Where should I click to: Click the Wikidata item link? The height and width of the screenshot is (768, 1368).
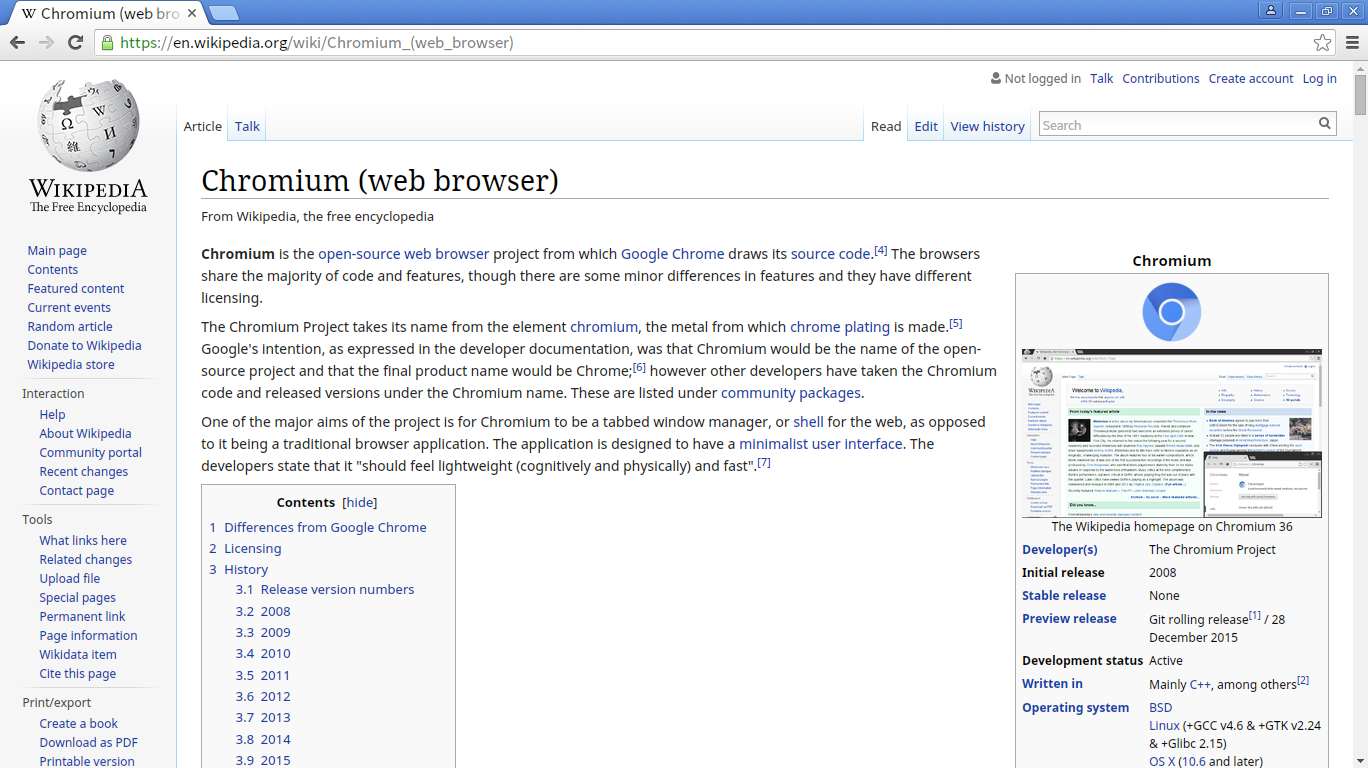(78, 655)
